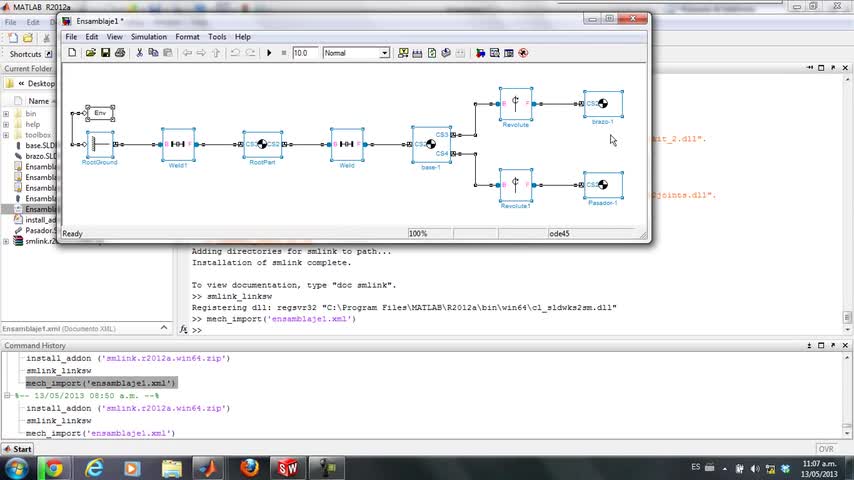Screen dimensions: 854x480
Task: Open Internet Explorer from taskbar
Action: point(94,468)
